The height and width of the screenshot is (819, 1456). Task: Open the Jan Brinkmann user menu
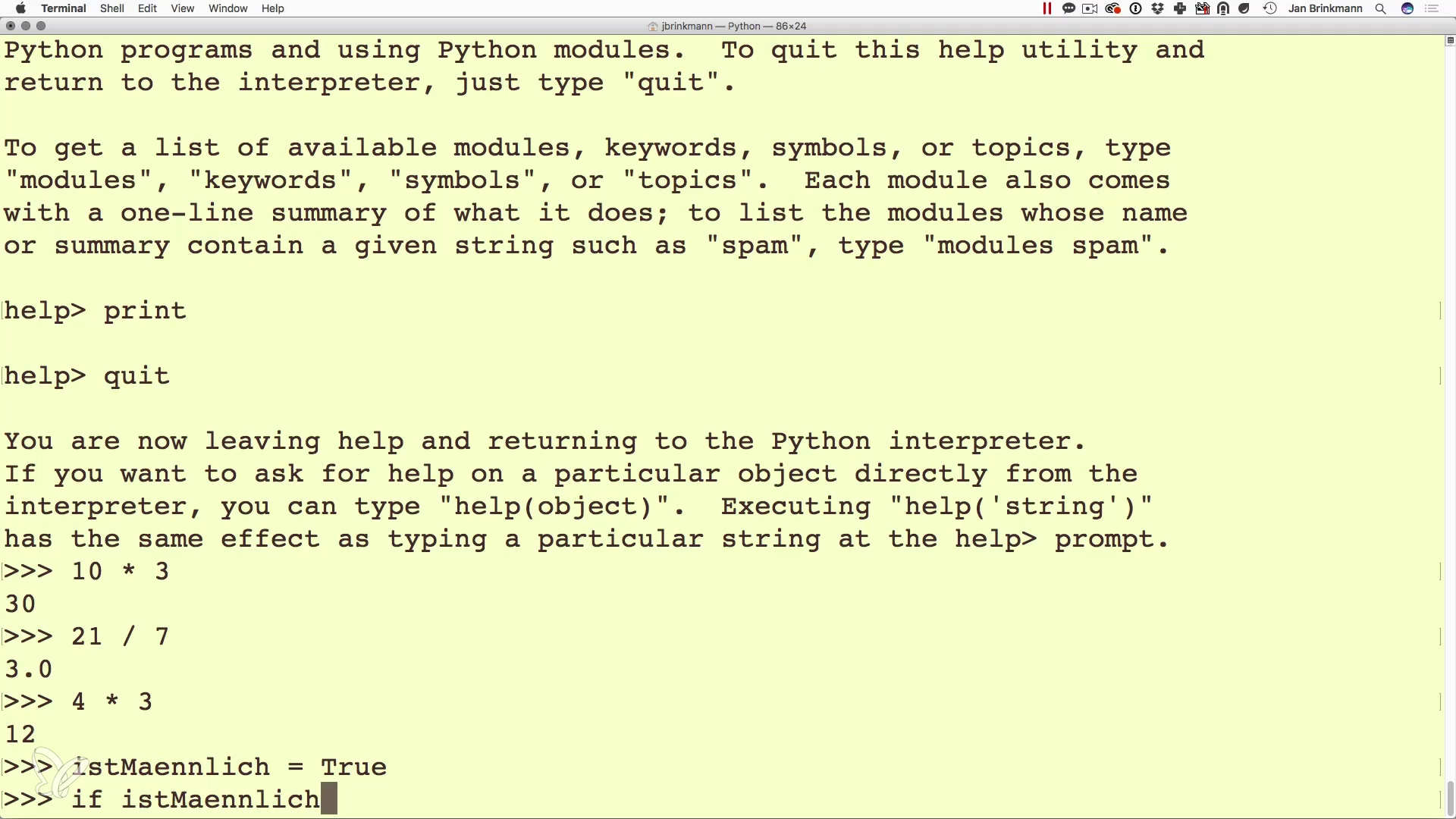[1325, 8]
